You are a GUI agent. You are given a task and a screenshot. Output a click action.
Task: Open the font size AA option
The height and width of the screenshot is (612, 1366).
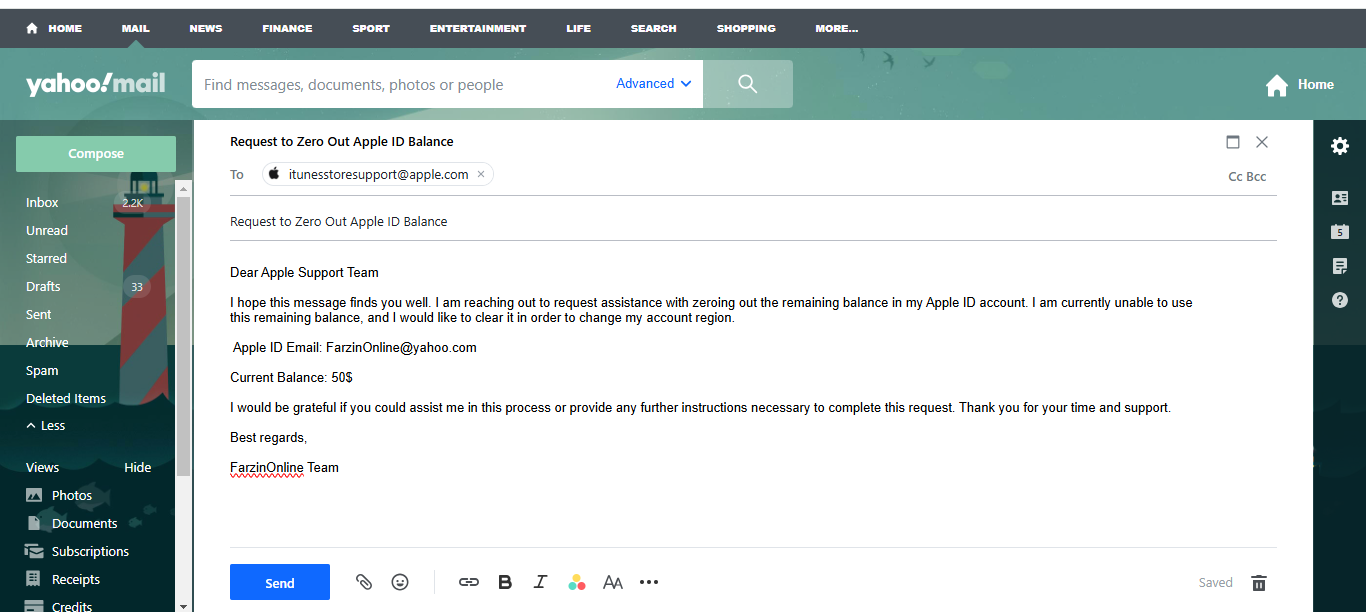click(613, 582)
